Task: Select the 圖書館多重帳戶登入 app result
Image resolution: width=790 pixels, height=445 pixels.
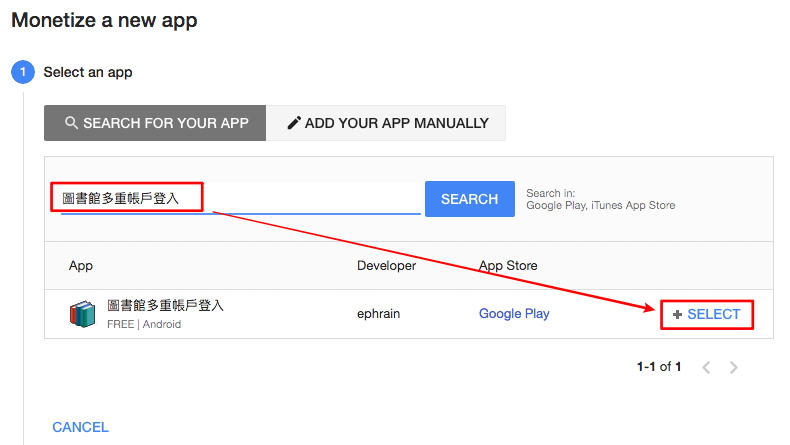Action: pos(706,314)
